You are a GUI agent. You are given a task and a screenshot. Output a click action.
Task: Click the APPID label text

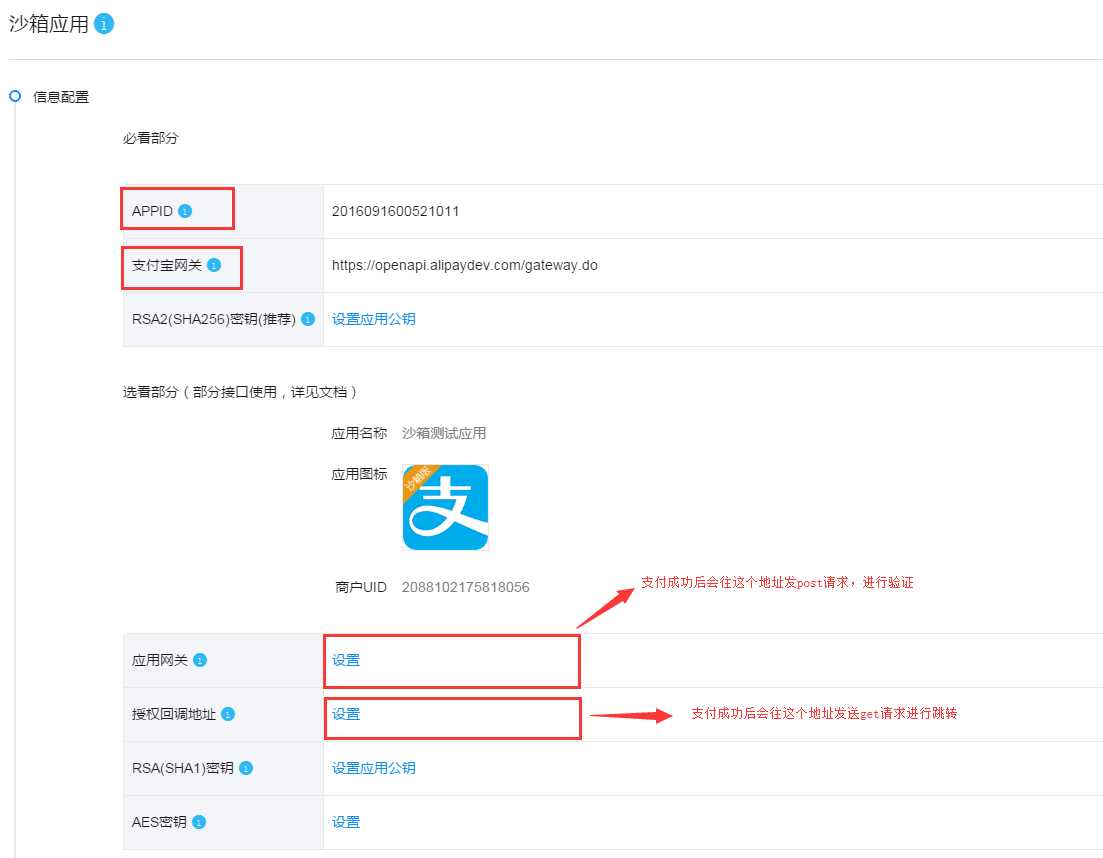(152, 211)
